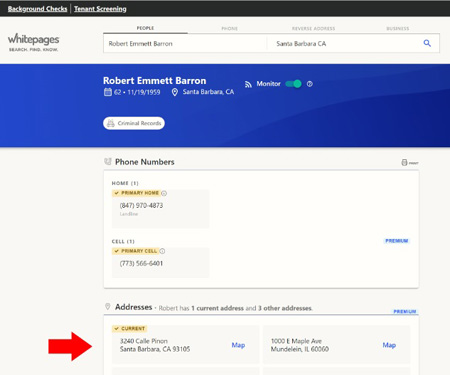The image size is (450, 375).
Task: Click the Monitor help question mark icon
Action: (310, 84)
